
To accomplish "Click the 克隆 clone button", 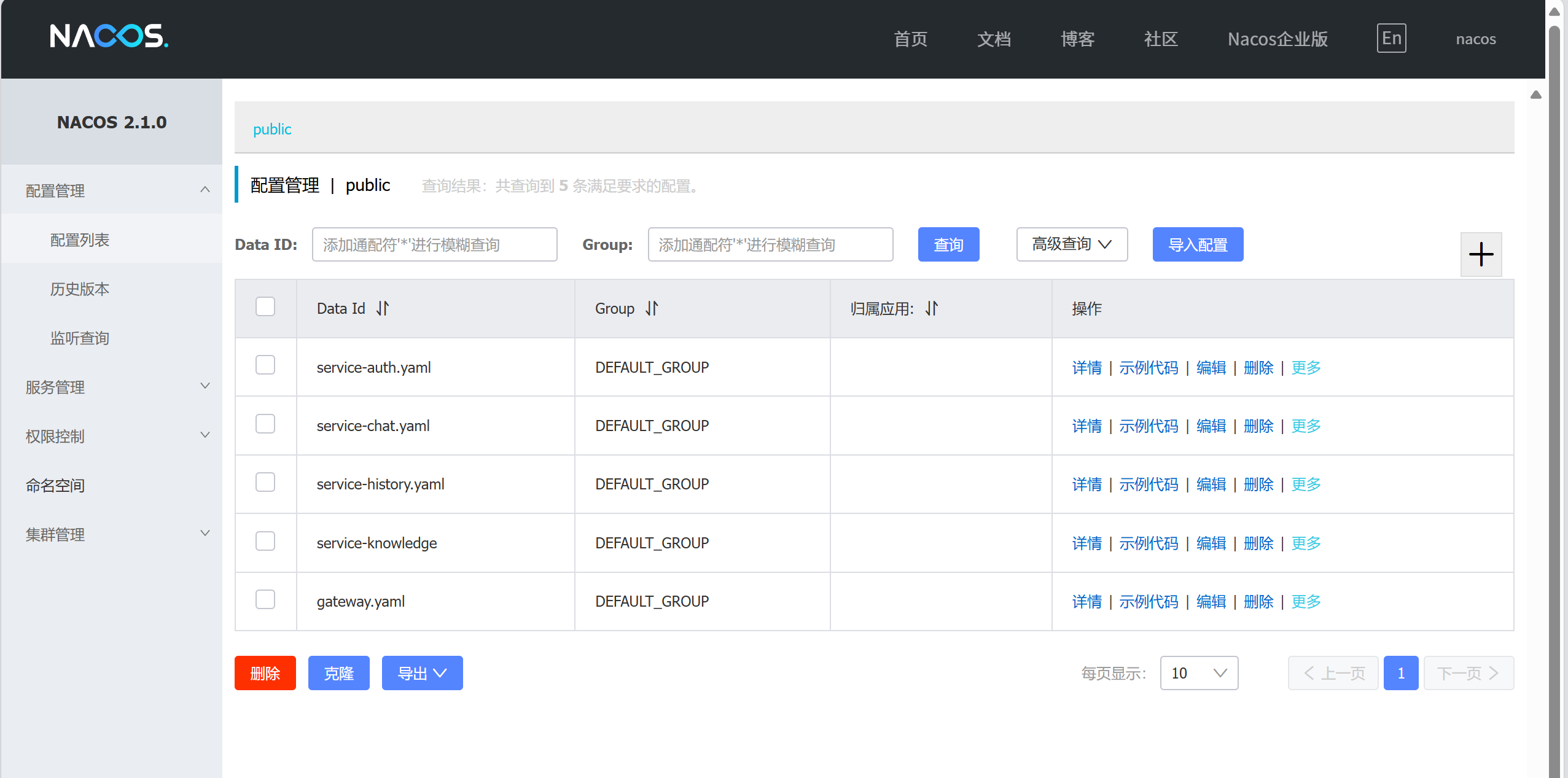I will [x=338, y=673].
